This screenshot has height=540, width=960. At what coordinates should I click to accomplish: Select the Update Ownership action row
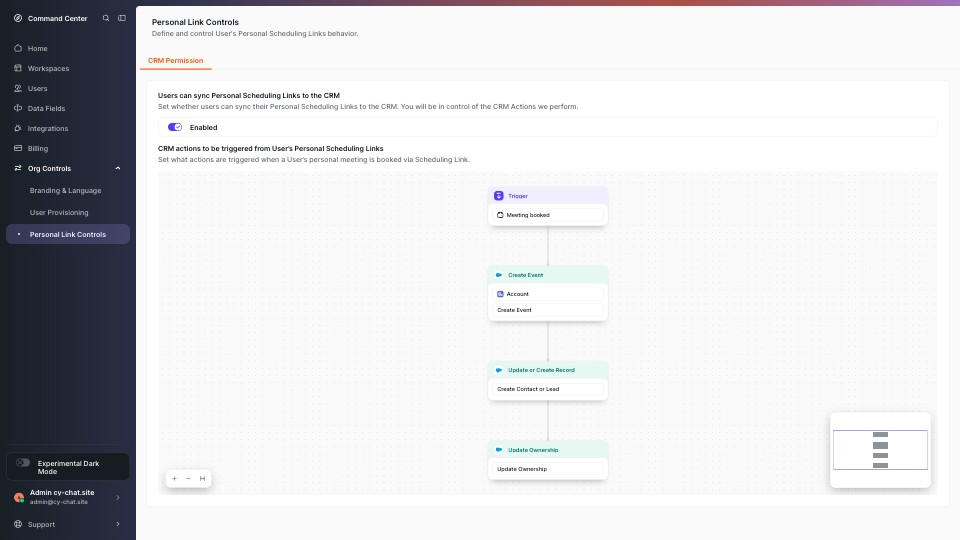click(548, 469)
